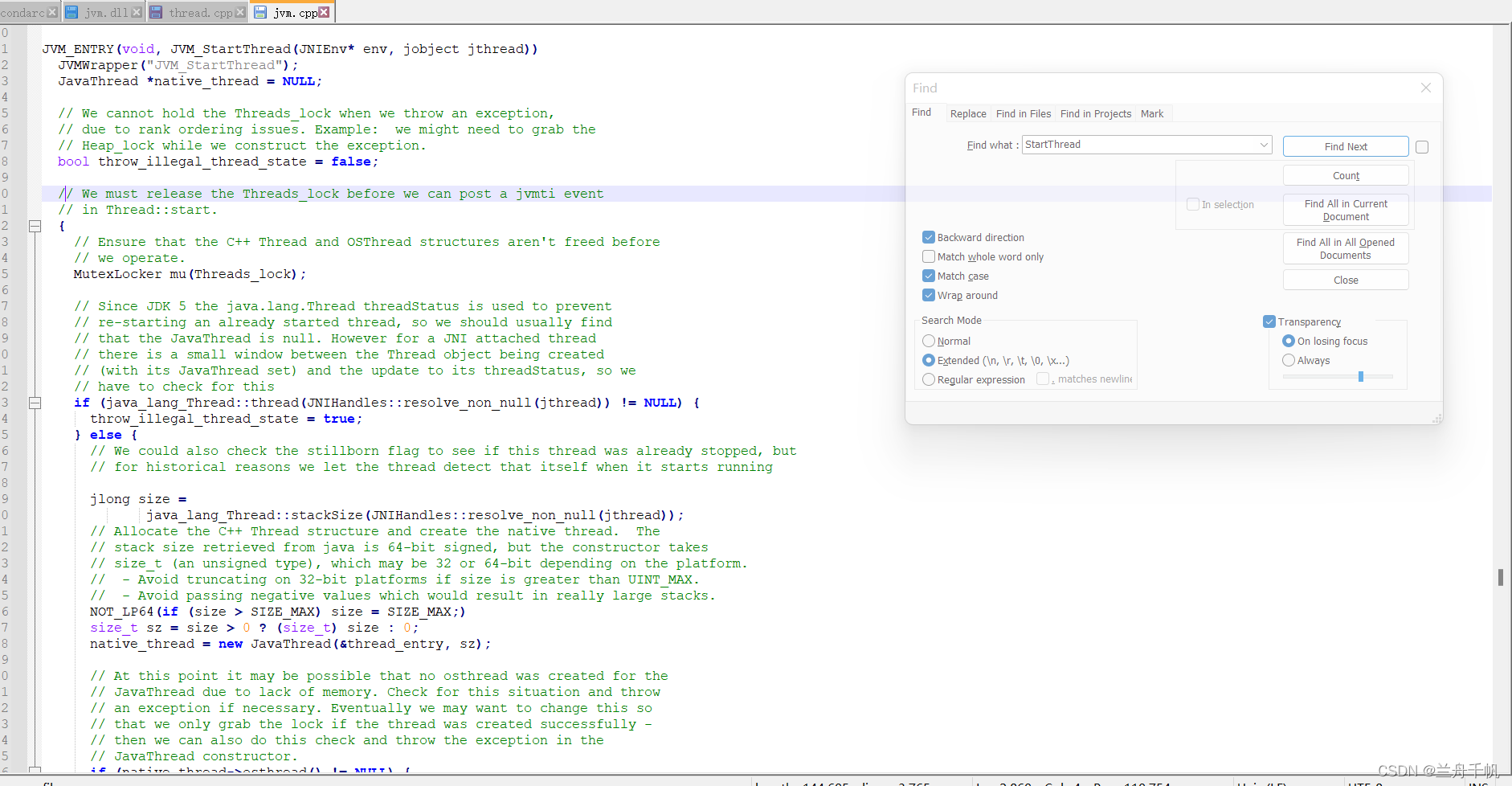This screenshot has width=1512, height=786.
Task: Open the Mark tab in Find dialog
Action: [x=1152, y=113]
